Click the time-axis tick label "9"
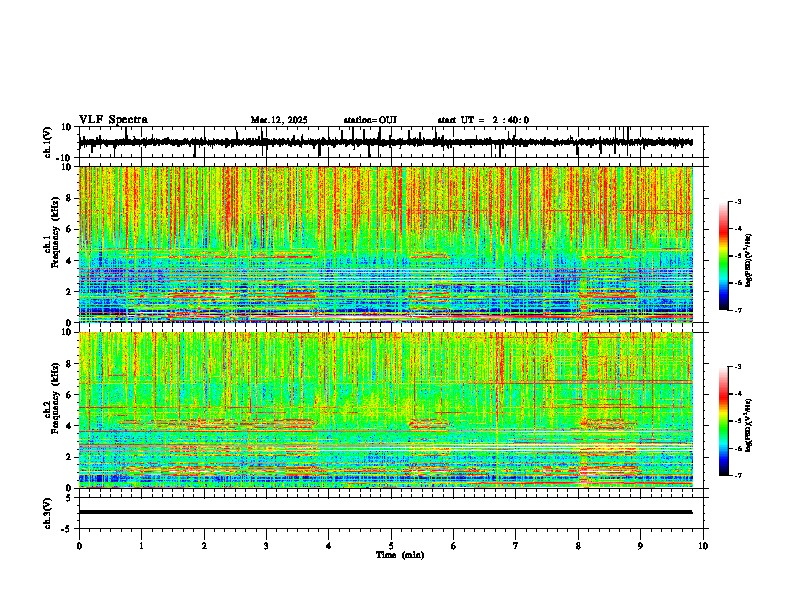Screen dimensions: 792x612 click(640, 546)
